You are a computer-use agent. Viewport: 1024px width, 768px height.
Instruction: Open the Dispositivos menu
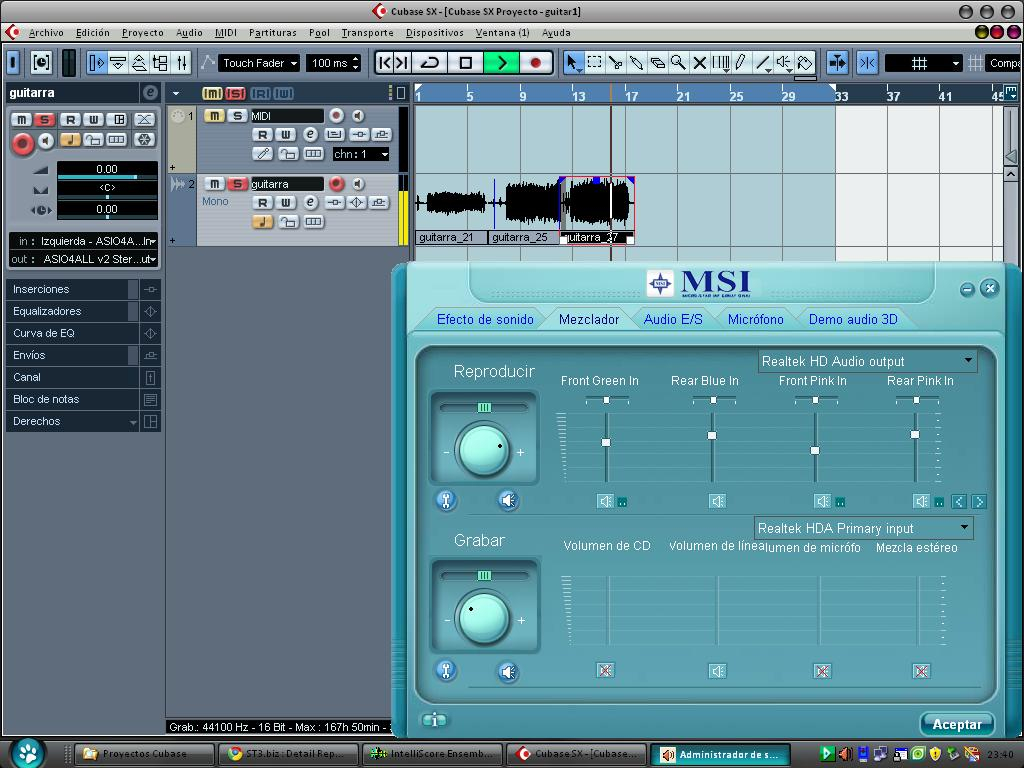point(434,33)
